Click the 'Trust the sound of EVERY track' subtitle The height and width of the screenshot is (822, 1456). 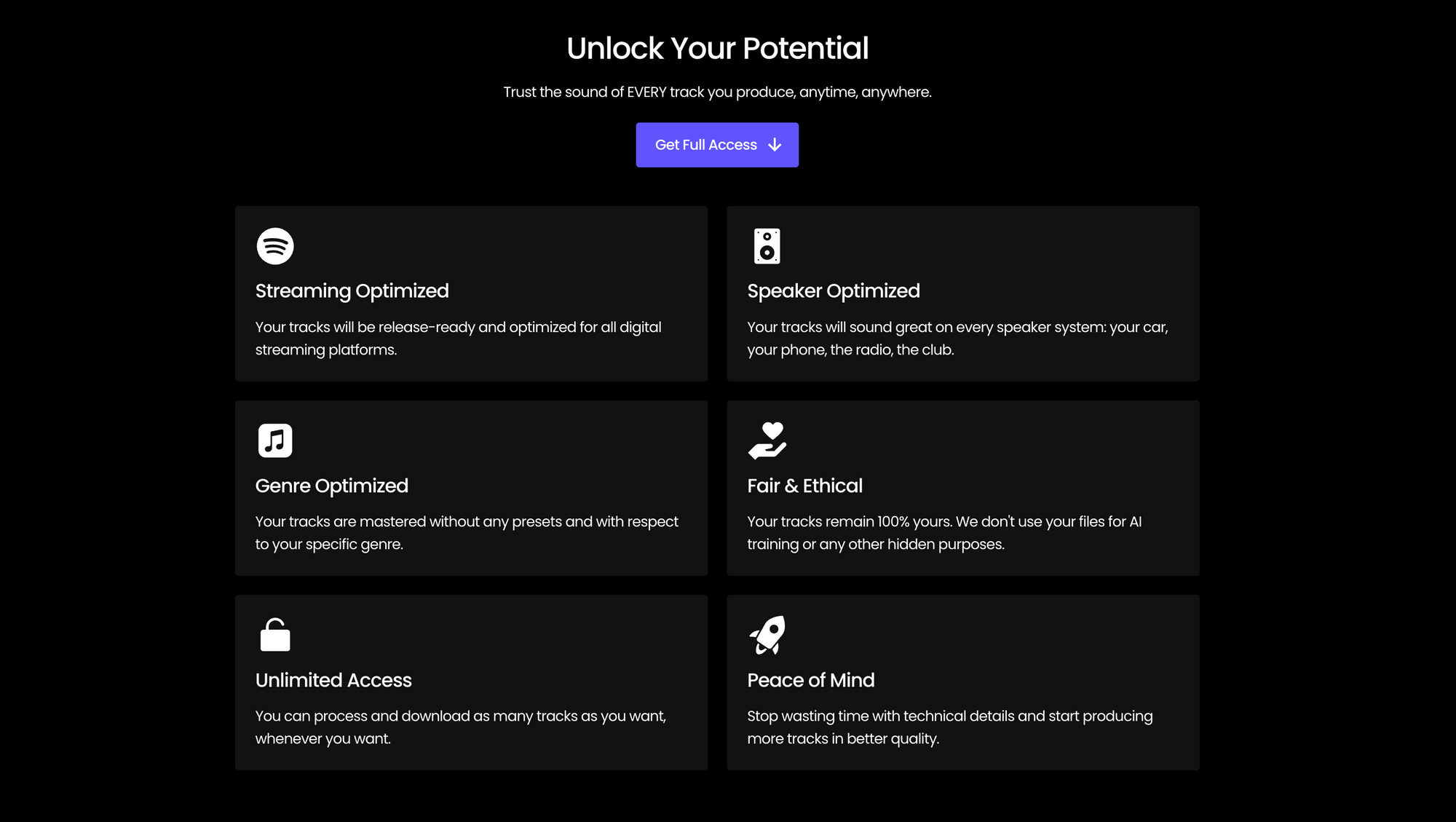(x=718, y=92)
